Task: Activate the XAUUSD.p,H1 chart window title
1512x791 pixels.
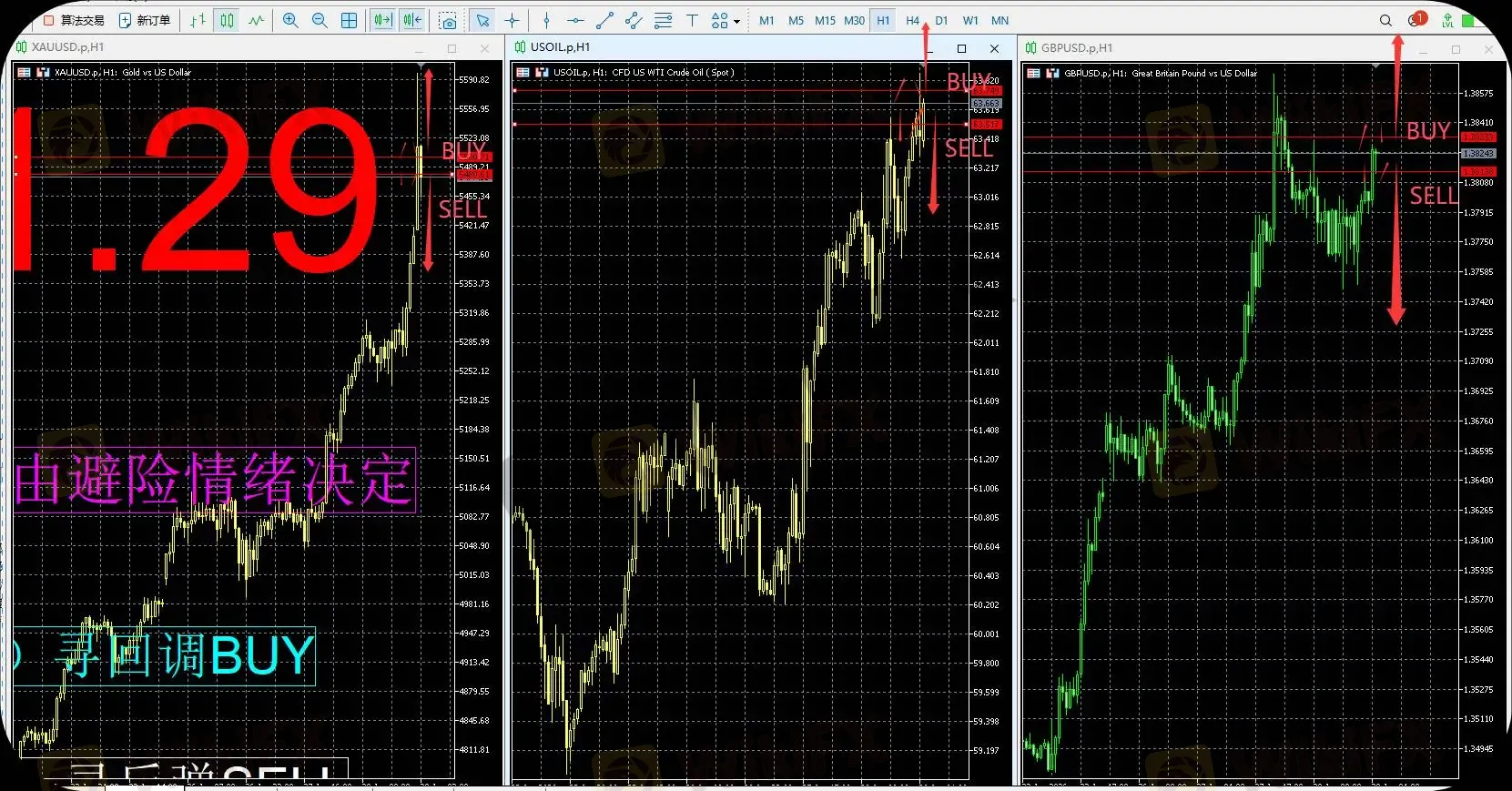Action: [x=68, y=46]
